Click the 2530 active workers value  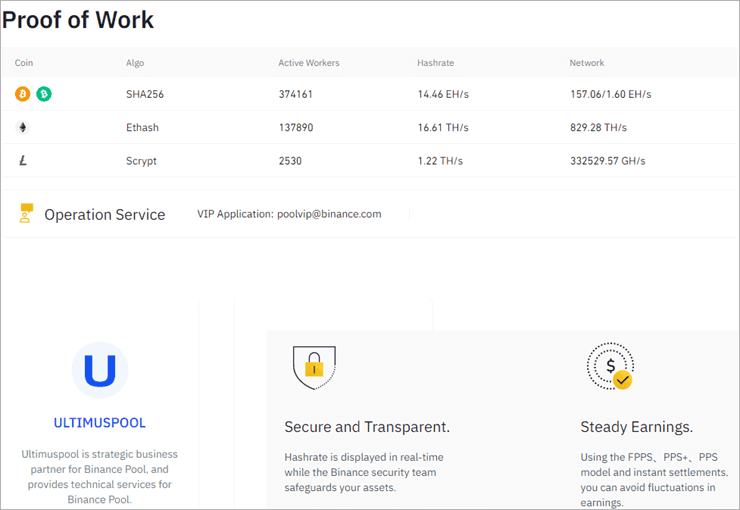click(290, 161)
